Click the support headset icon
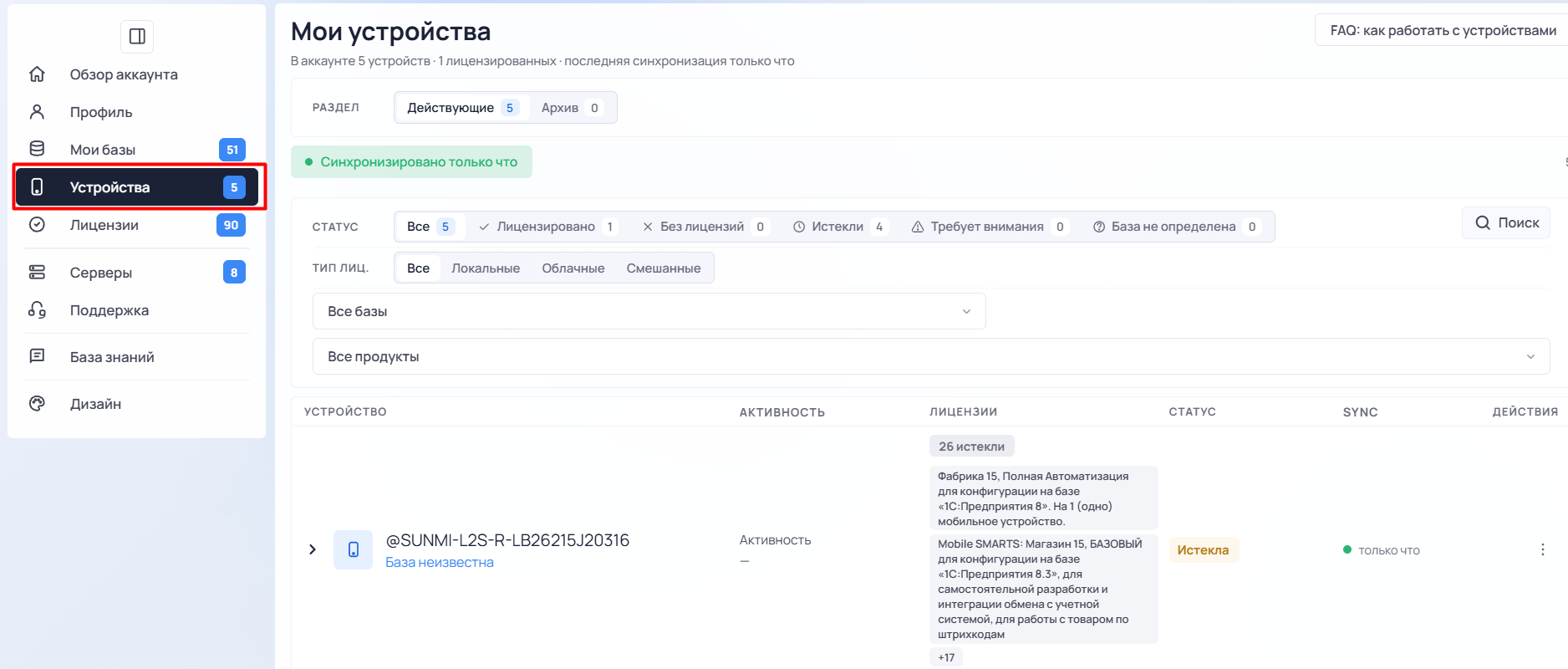 click(37, 309)
